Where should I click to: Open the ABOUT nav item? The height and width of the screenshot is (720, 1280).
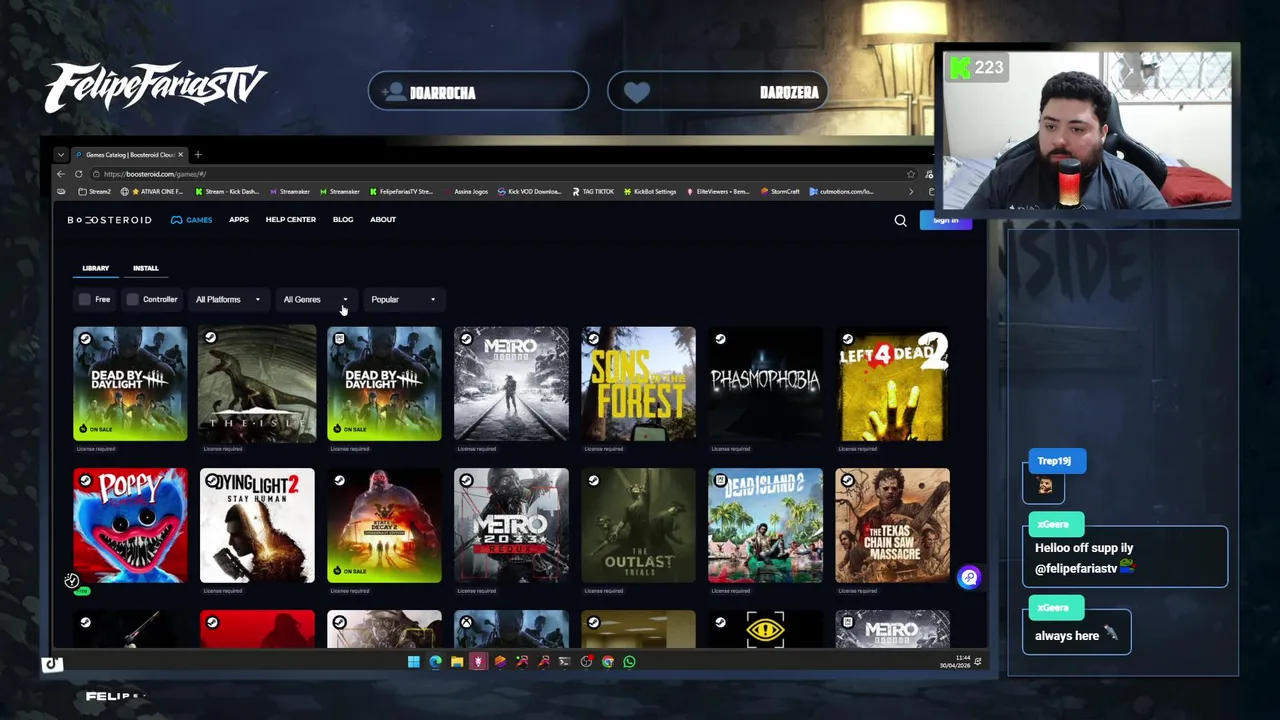pyautogui.click(x=383, y=220)
